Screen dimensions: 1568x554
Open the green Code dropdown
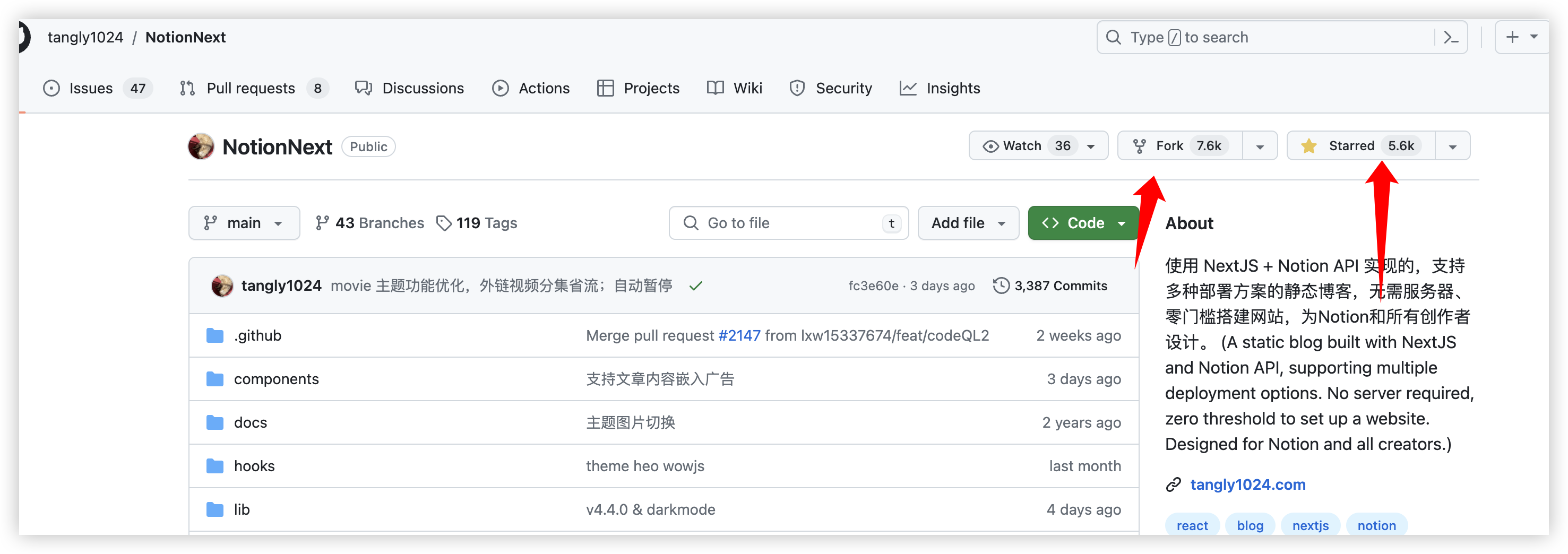1083,223
